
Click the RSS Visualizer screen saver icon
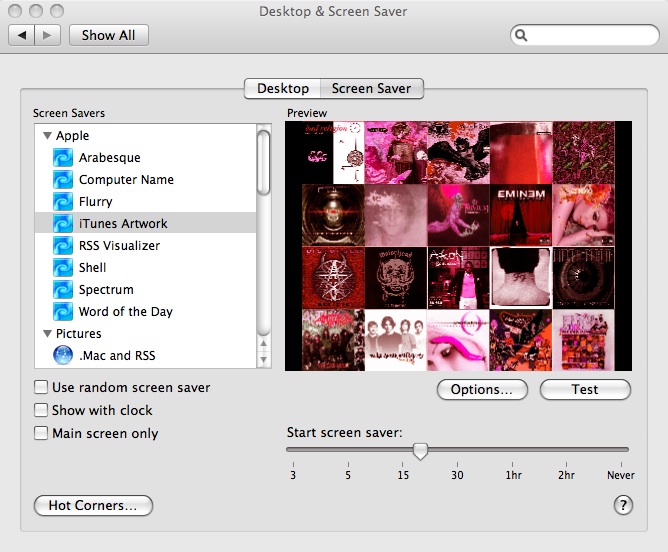(63, 245)
